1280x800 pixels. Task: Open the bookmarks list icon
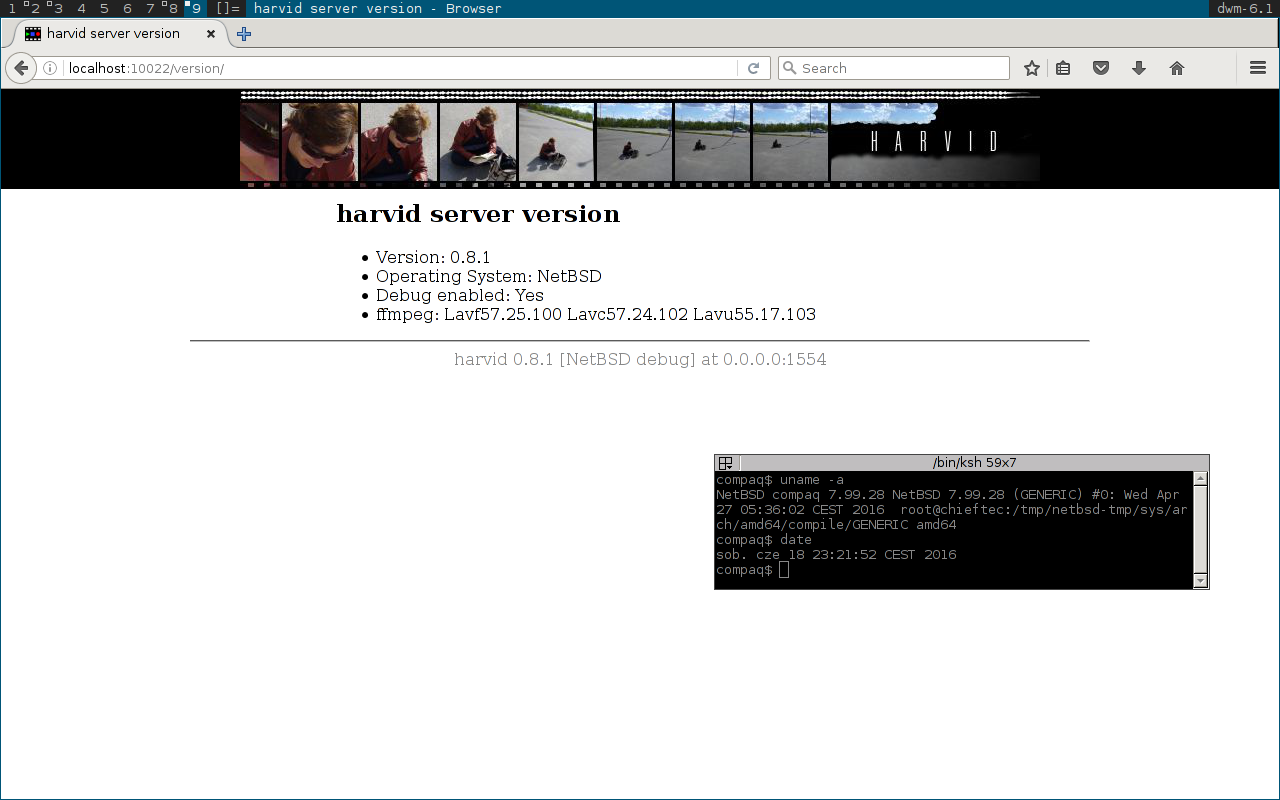[x=1063, y=68]
